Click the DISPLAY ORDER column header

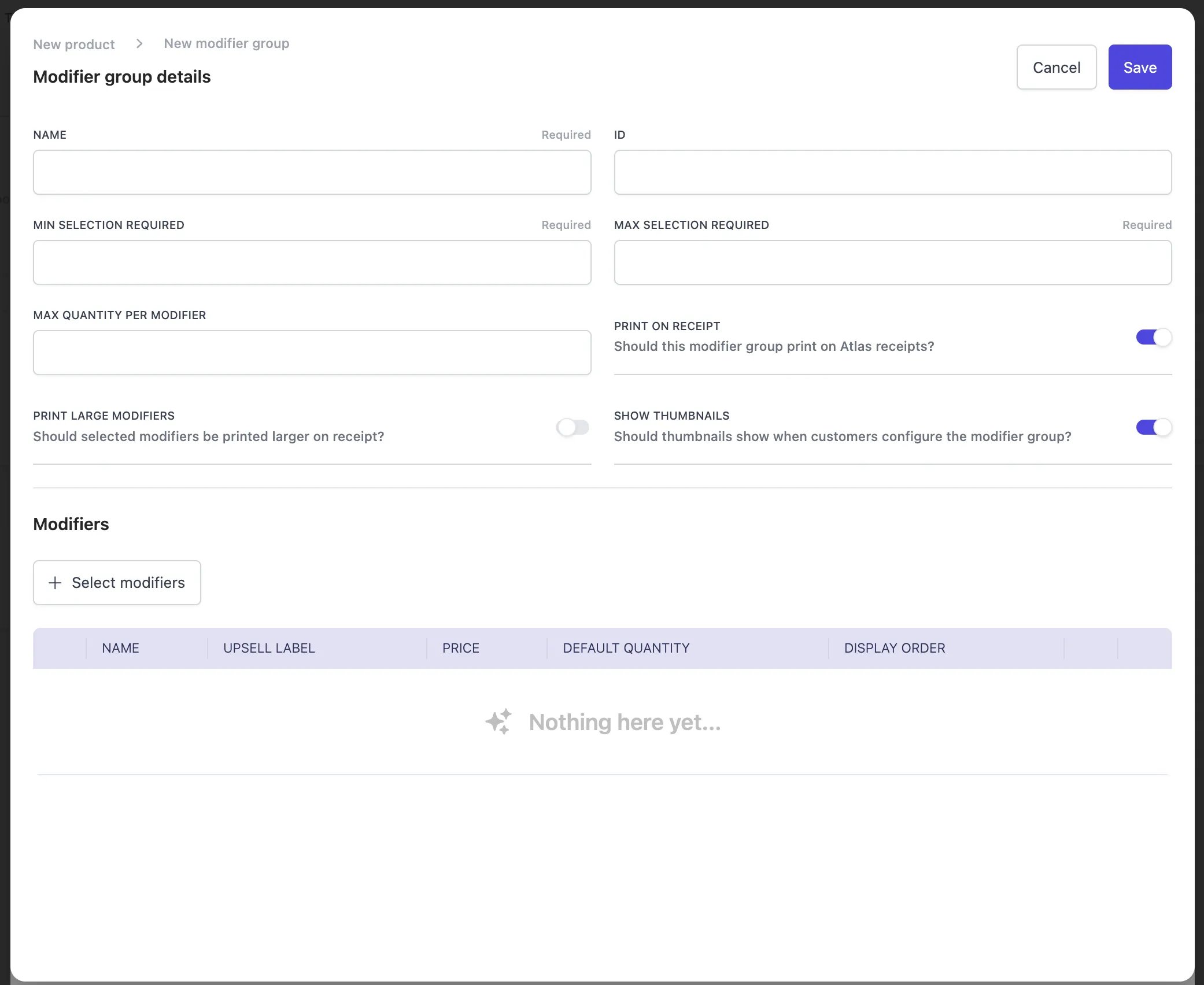pos(895,648)
